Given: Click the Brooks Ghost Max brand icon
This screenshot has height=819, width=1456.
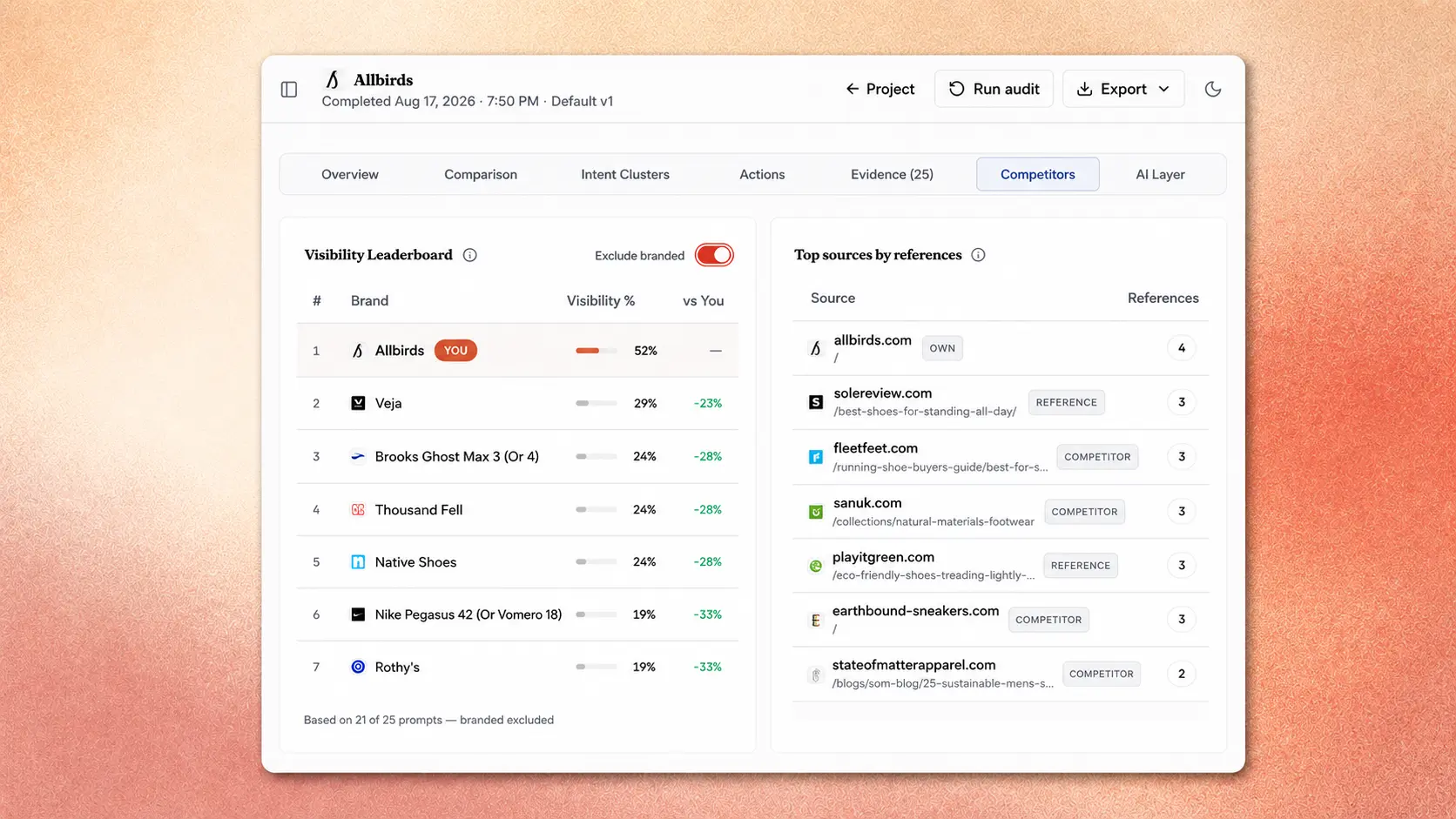Looking at the screenshot, I should click(358, 456).
